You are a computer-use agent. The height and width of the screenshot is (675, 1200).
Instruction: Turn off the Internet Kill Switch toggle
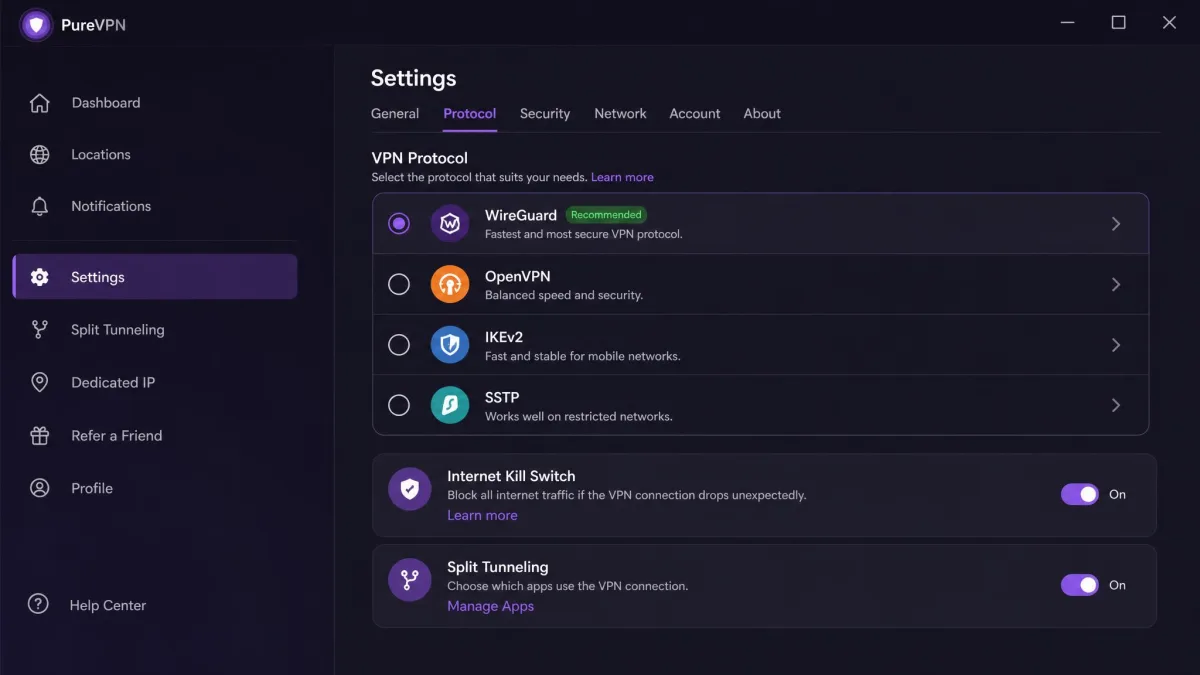click(1080, 494)
